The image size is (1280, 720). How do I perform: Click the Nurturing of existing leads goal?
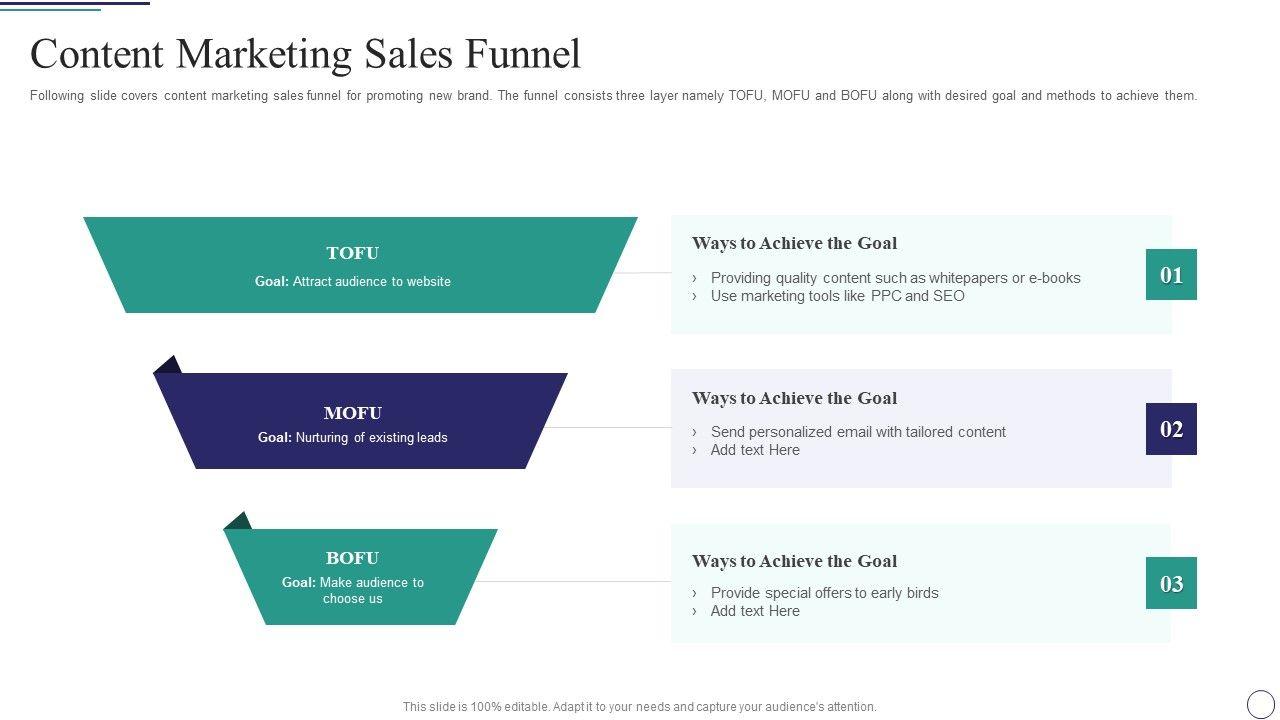tap(353, 437)
